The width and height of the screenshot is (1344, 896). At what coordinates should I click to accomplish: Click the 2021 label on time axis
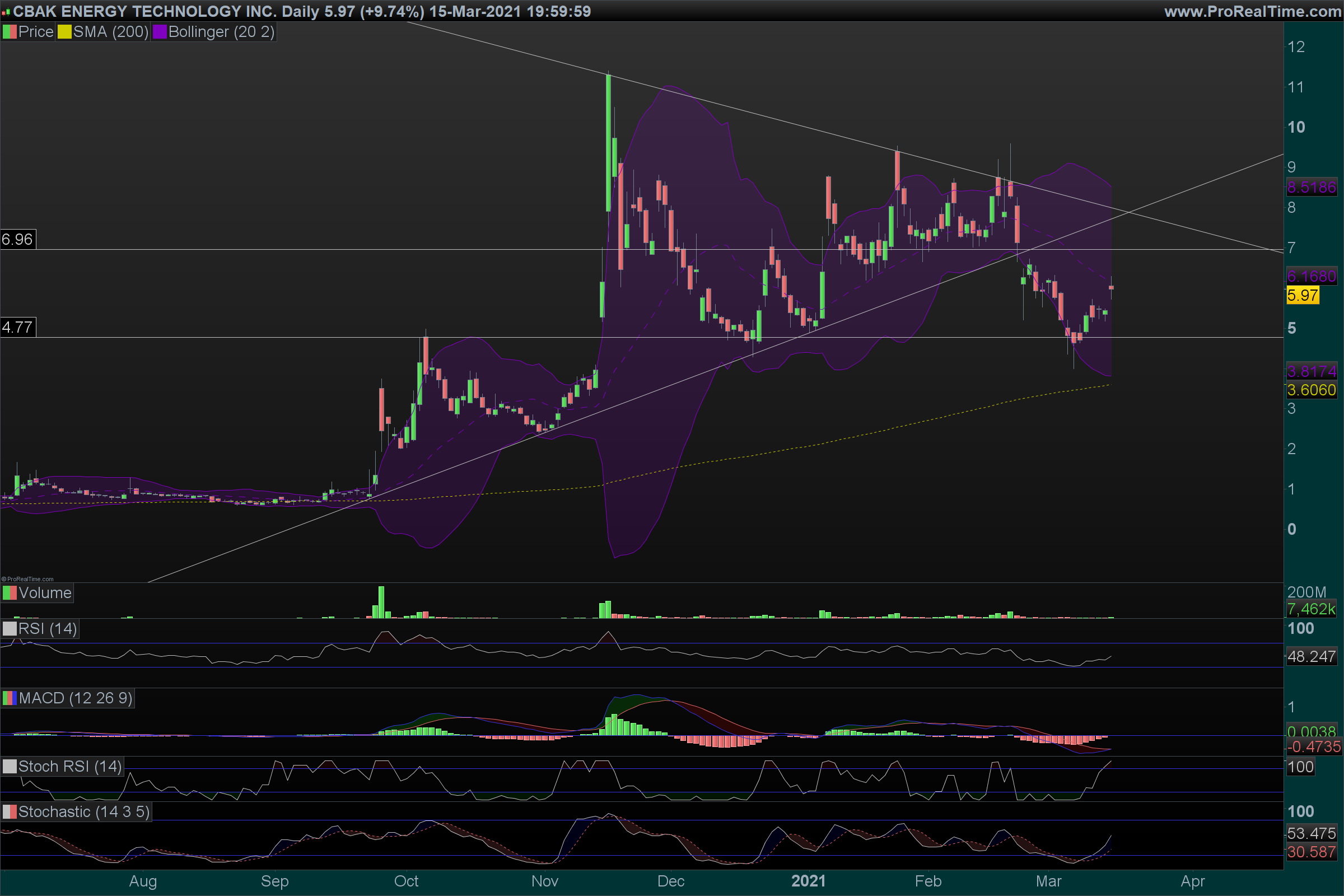[809, 881]
